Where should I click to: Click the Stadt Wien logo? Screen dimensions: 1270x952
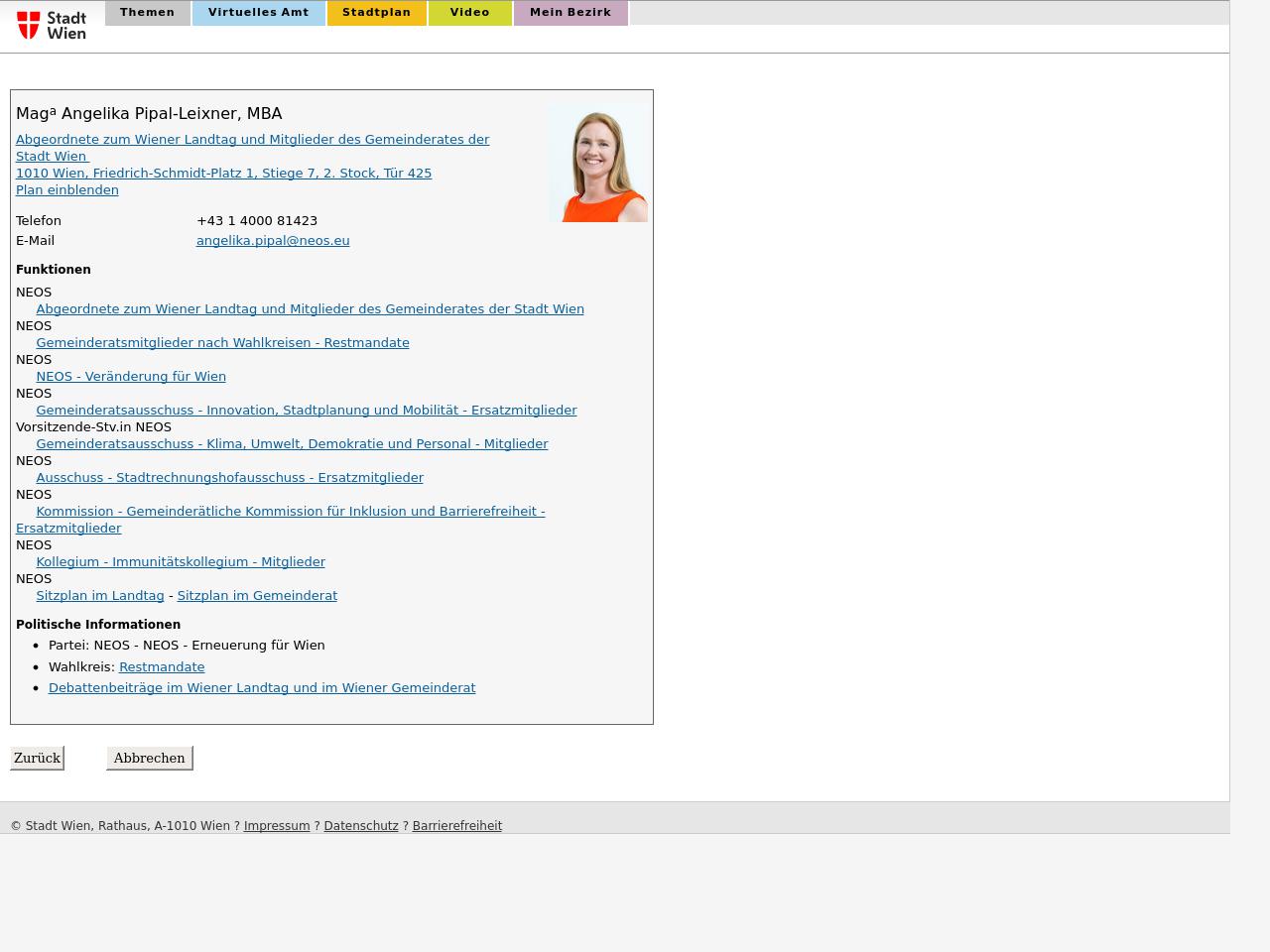tap(52, 25)
